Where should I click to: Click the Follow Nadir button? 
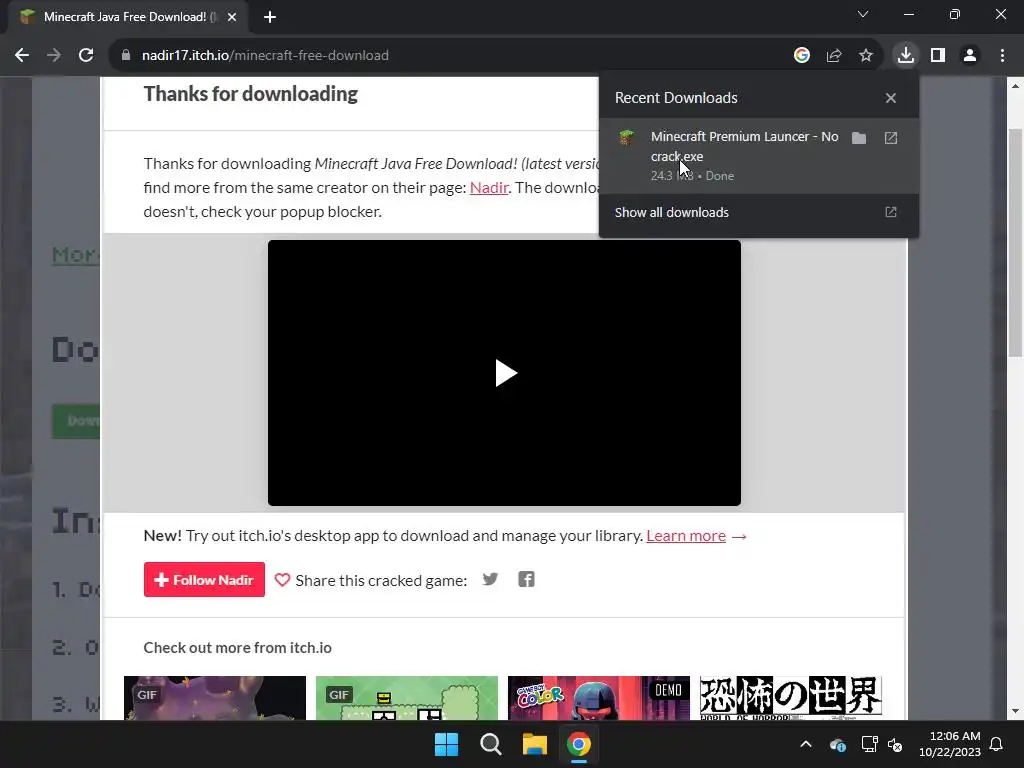(x=204, y=579)
